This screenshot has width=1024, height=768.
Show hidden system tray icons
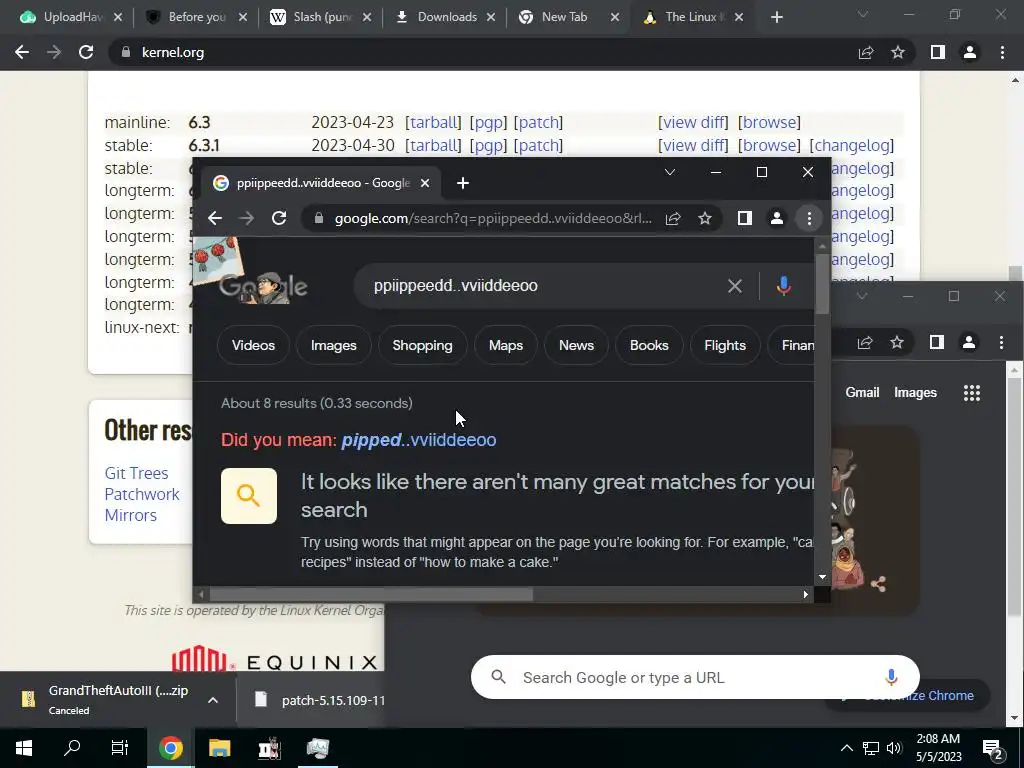pos(846,748)
